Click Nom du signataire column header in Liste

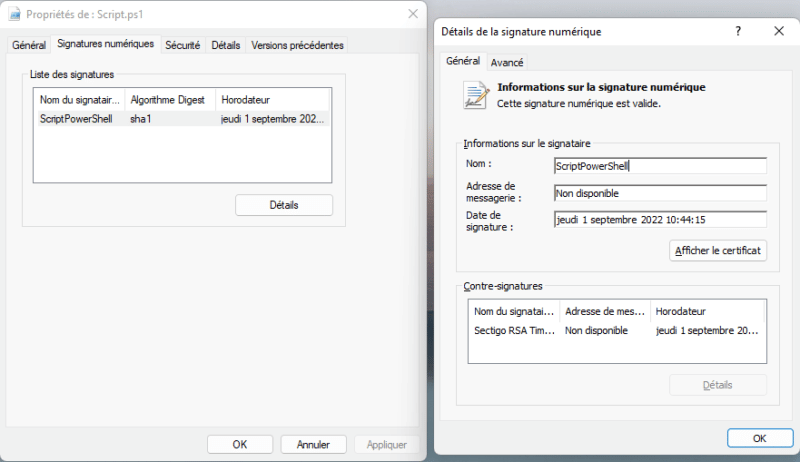pos(80,100)
